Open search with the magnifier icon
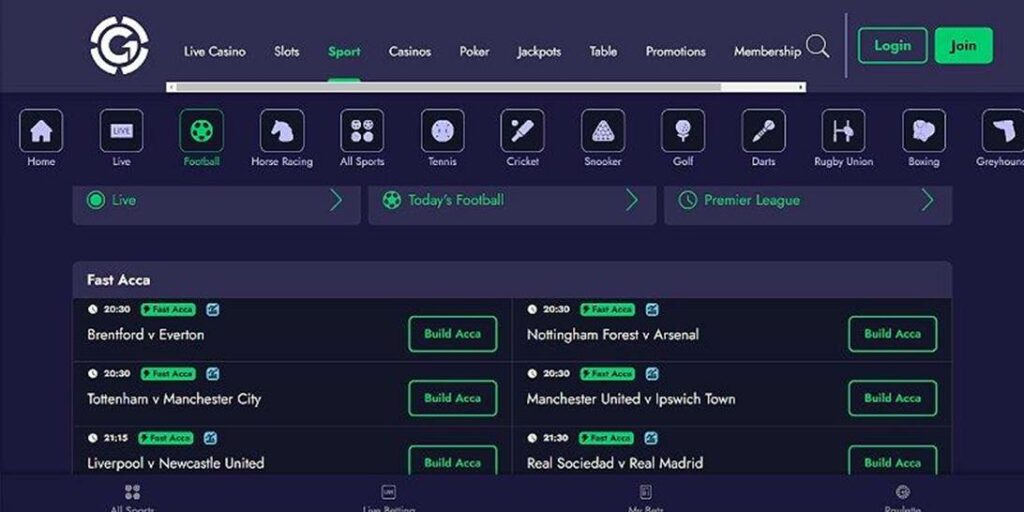Screen dimensions: 1024x512 pos(817,47)
